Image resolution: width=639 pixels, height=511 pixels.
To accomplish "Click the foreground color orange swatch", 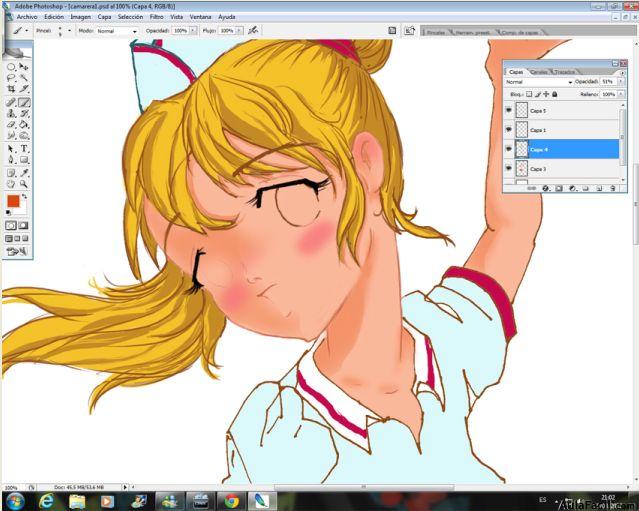I will point(13,201).
